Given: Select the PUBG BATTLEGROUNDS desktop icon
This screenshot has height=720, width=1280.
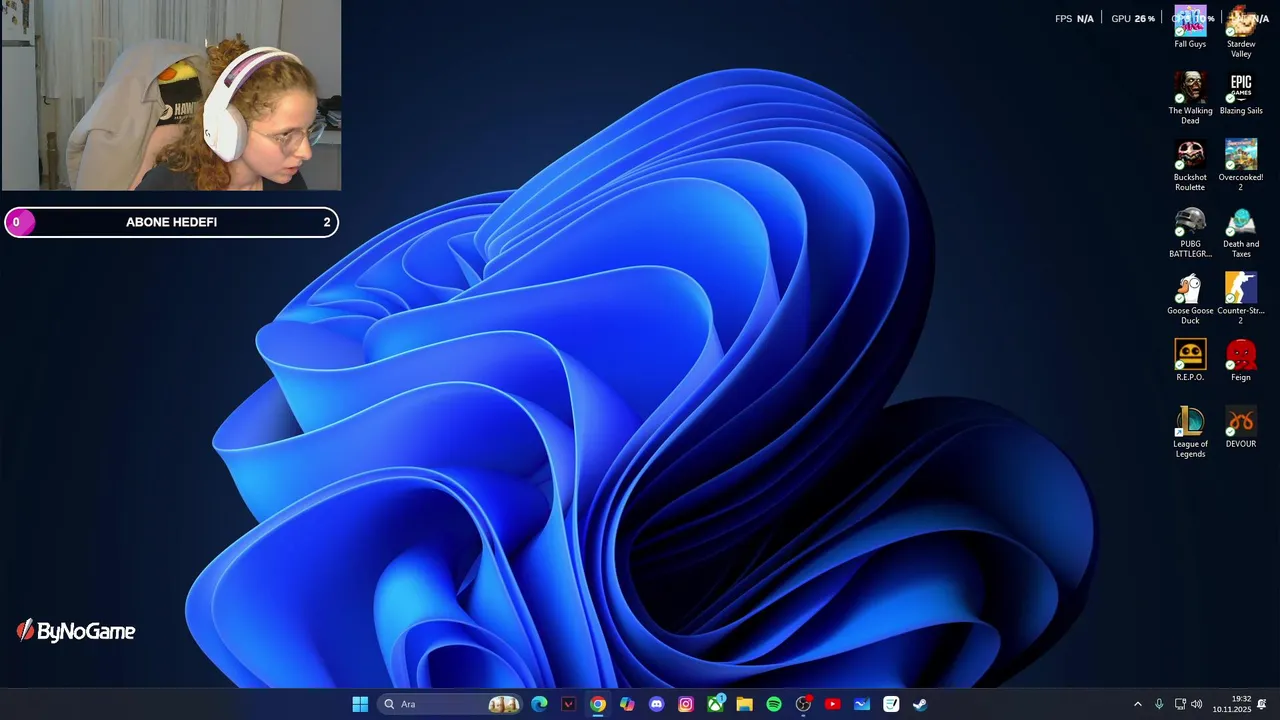Looking at the screenshot, I should click(x=1190, y=232).
